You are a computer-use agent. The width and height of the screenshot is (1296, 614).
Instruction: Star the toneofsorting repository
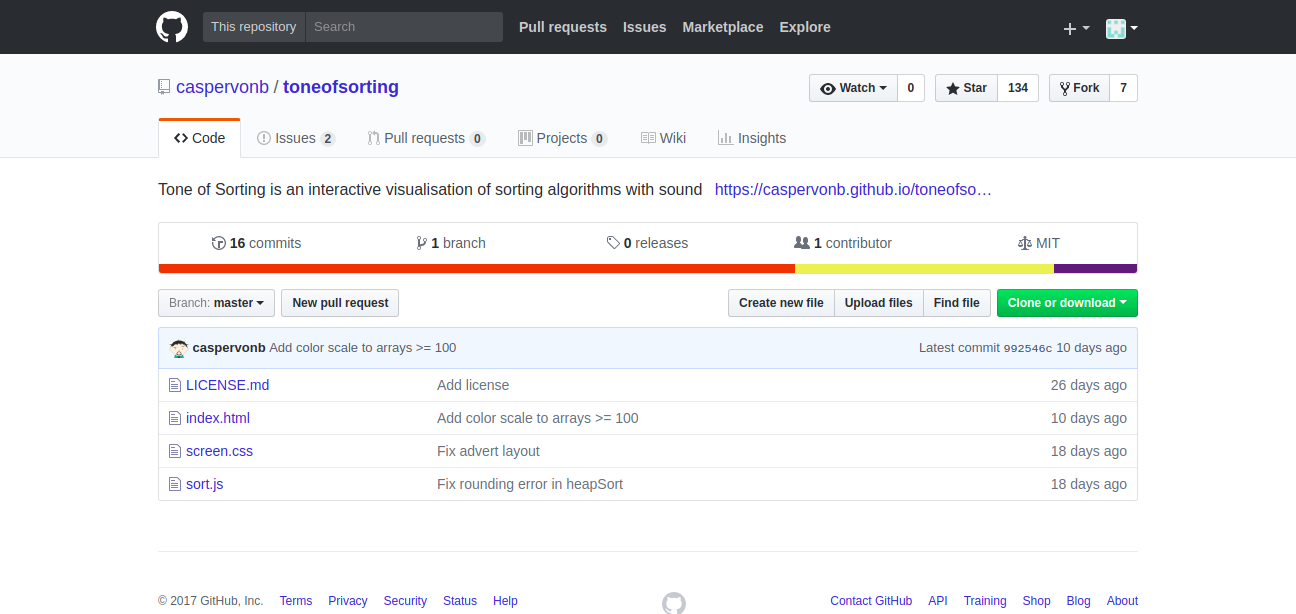966,88
